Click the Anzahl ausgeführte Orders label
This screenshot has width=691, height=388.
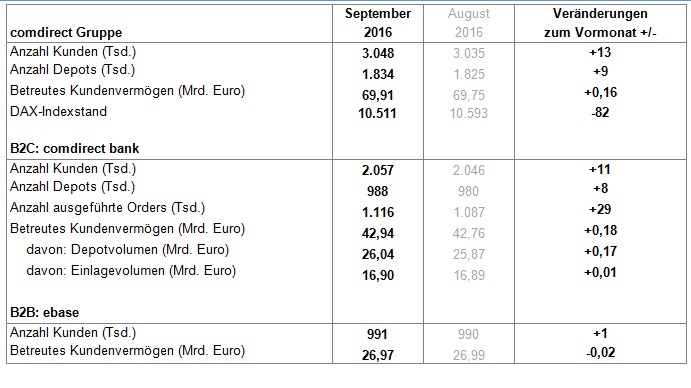pos(108,207)
